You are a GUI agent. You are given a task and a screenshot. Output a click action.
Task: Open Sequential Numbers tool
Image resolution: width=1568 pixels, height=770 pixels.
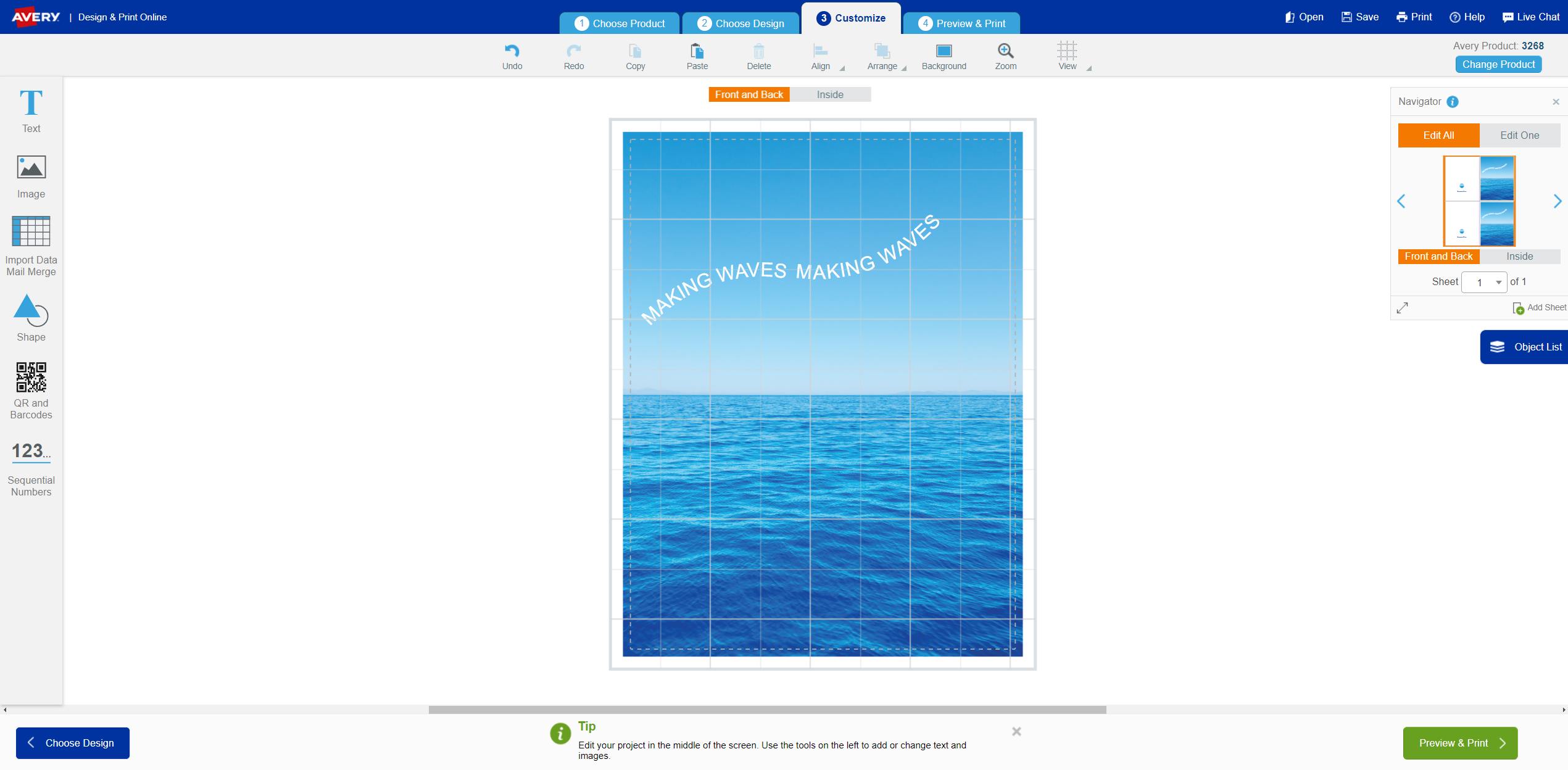point(31,469)
